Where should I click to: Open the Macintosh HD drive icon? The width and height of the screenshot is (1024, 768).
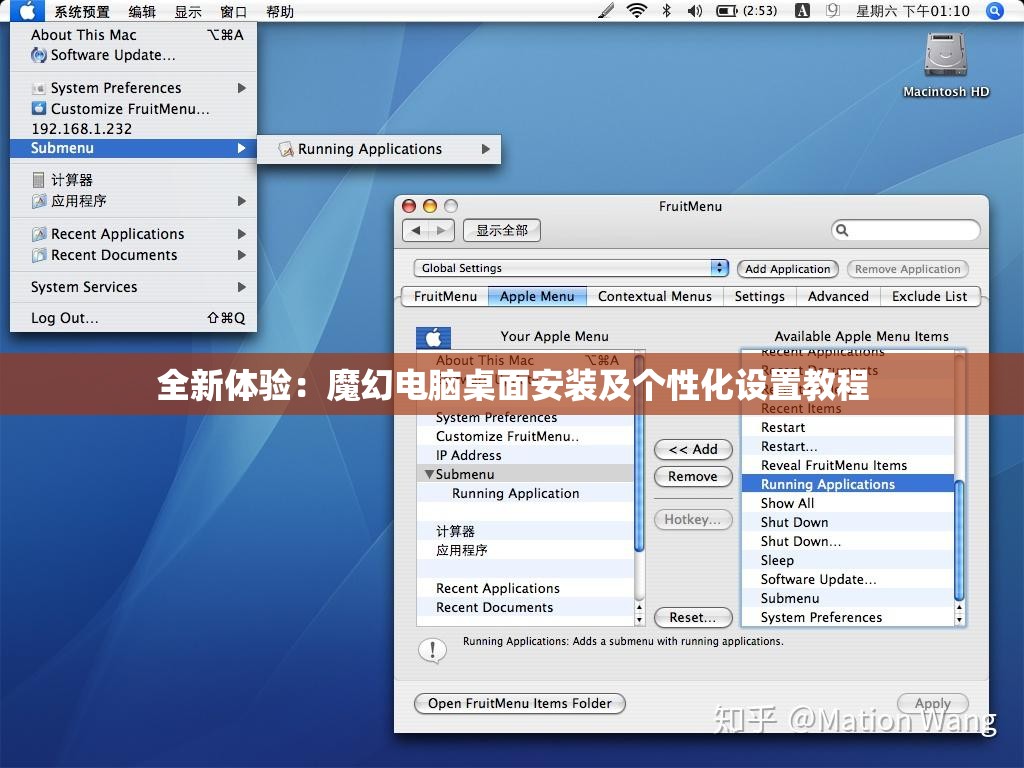tap(945, 55)
